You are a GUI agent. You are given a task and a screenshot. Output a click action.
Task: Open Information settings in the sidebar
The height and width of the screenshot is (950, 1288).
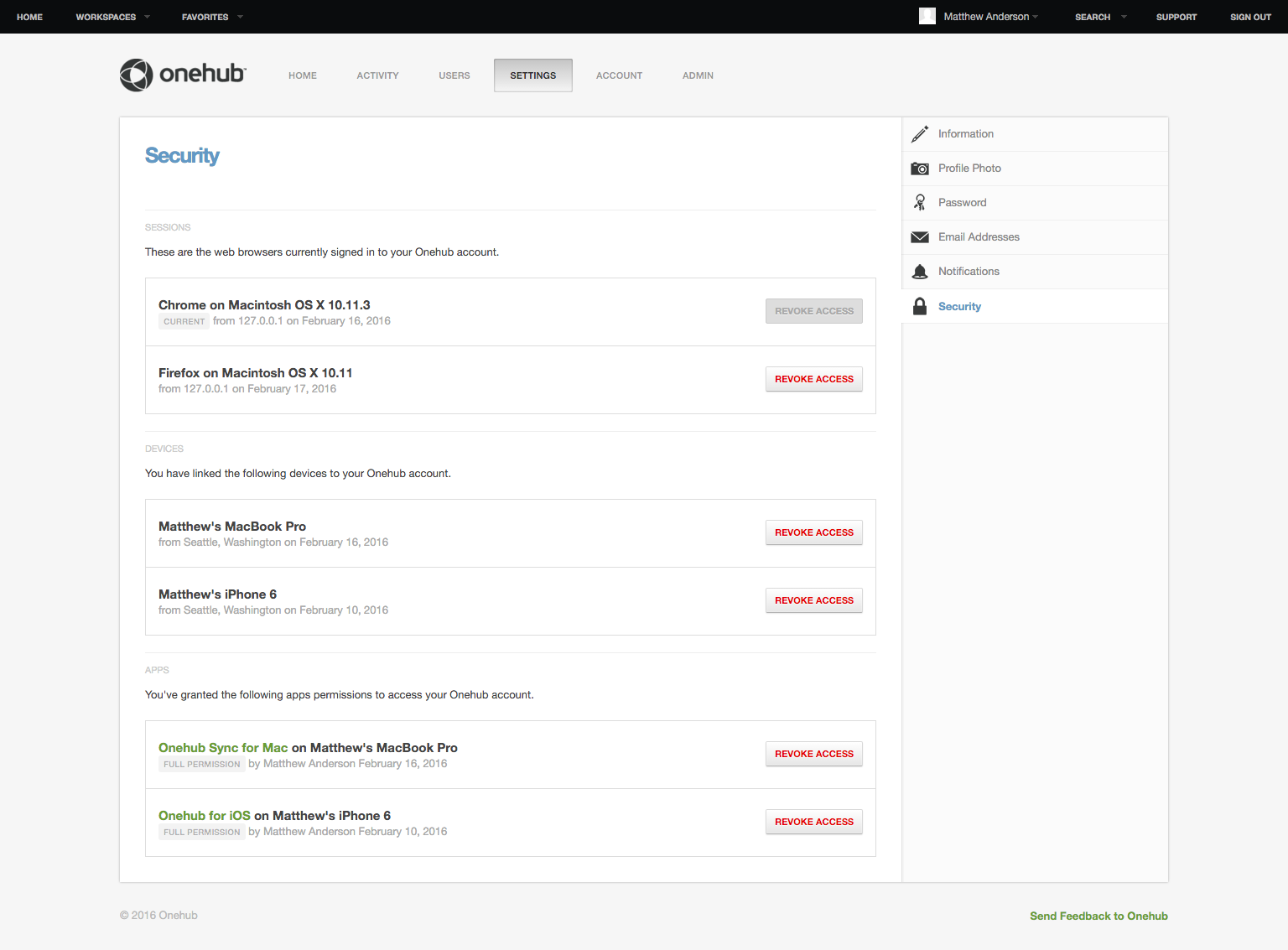(x=1035, y=134)
